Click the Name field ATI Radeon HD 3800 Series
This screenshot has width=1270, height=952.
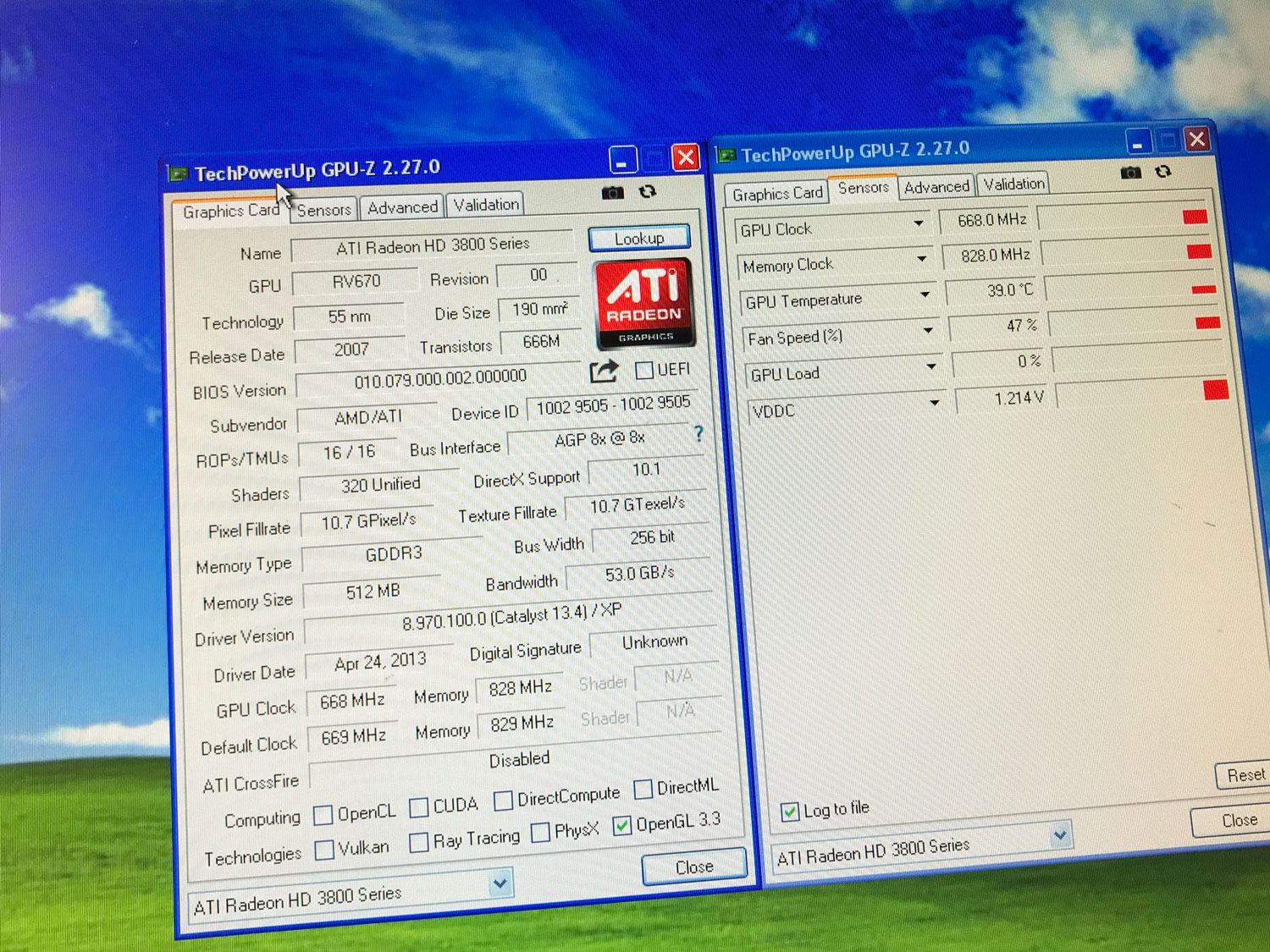[433, 245]
